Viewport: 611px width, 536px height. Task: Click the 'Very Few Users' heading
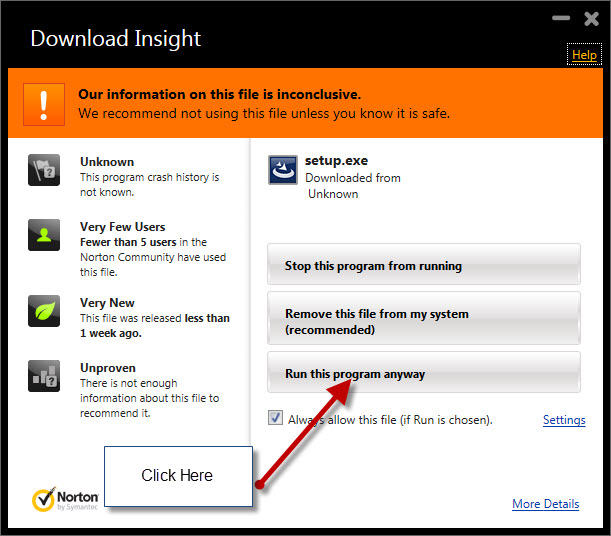122,227
